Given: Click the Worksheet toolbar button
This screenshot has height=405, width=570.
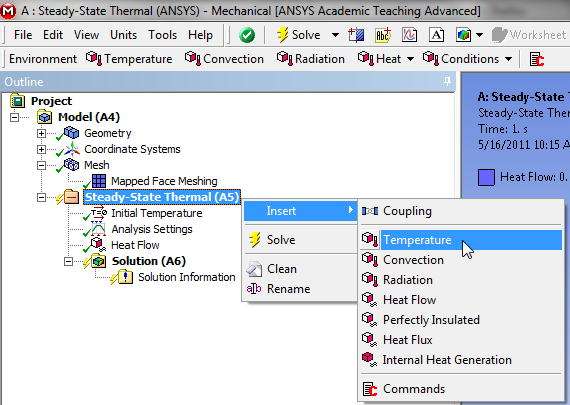Looking at the screenshot, I should point(529,35).
